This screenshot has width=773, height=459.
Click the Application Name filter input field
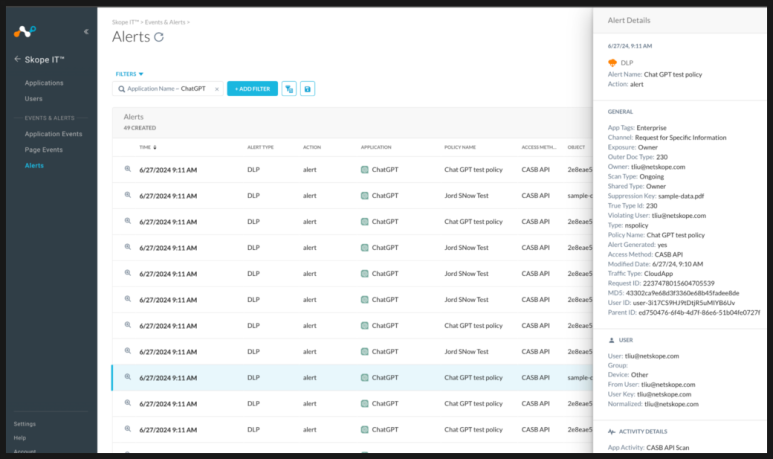pyautogui.click(x=168, y=89)
